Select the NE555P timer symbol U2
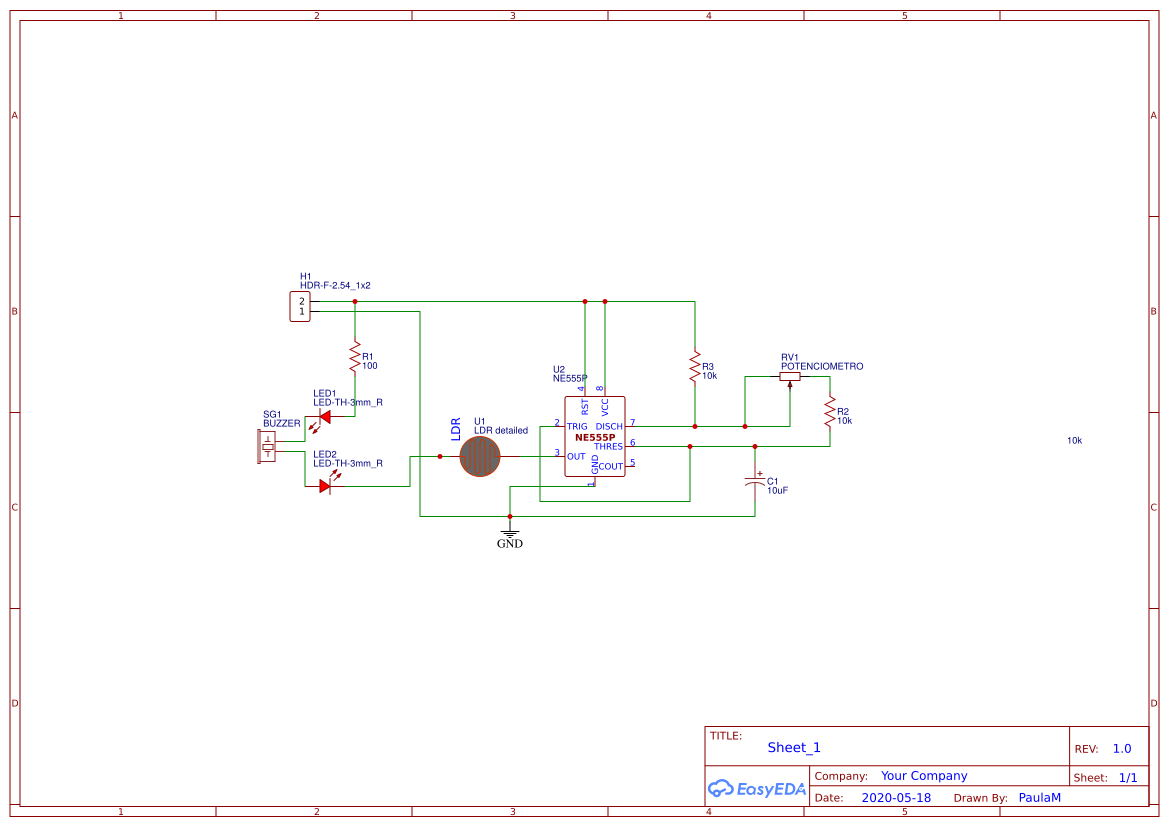The width and height of the screenshot is (1169, 827). pos(596,435)
